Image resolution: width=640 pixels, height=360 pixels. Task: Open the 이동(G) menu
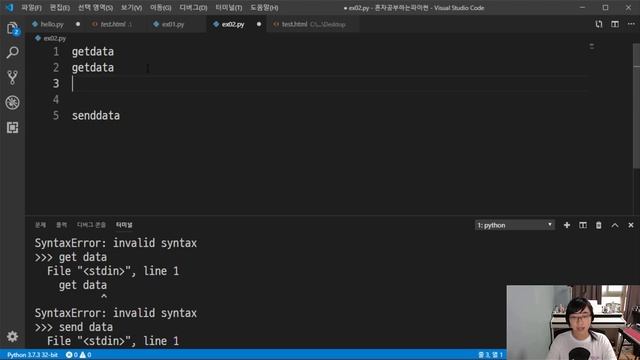click(160, 8)
